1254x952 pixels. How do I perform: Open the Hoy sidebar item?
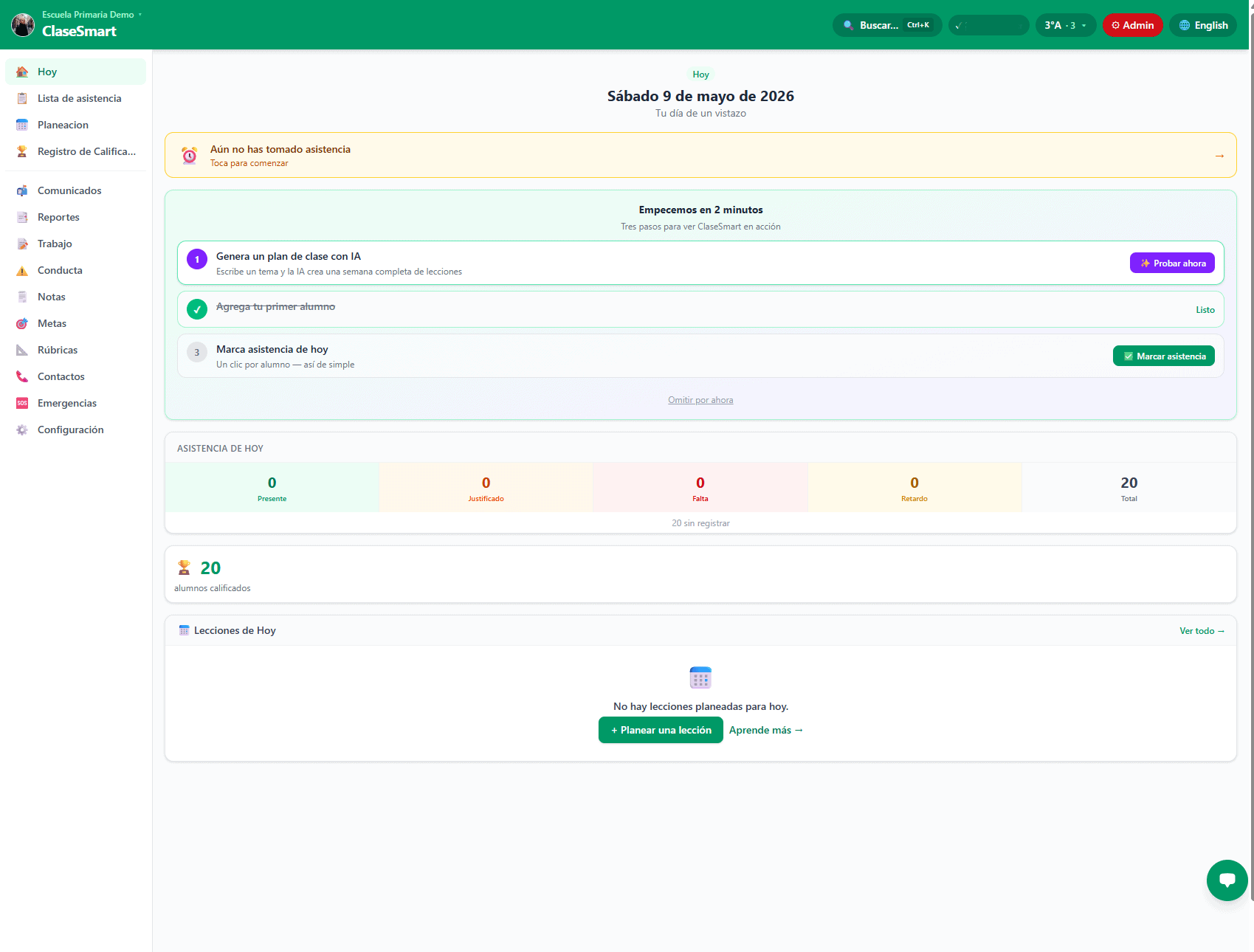pos(75,72)
